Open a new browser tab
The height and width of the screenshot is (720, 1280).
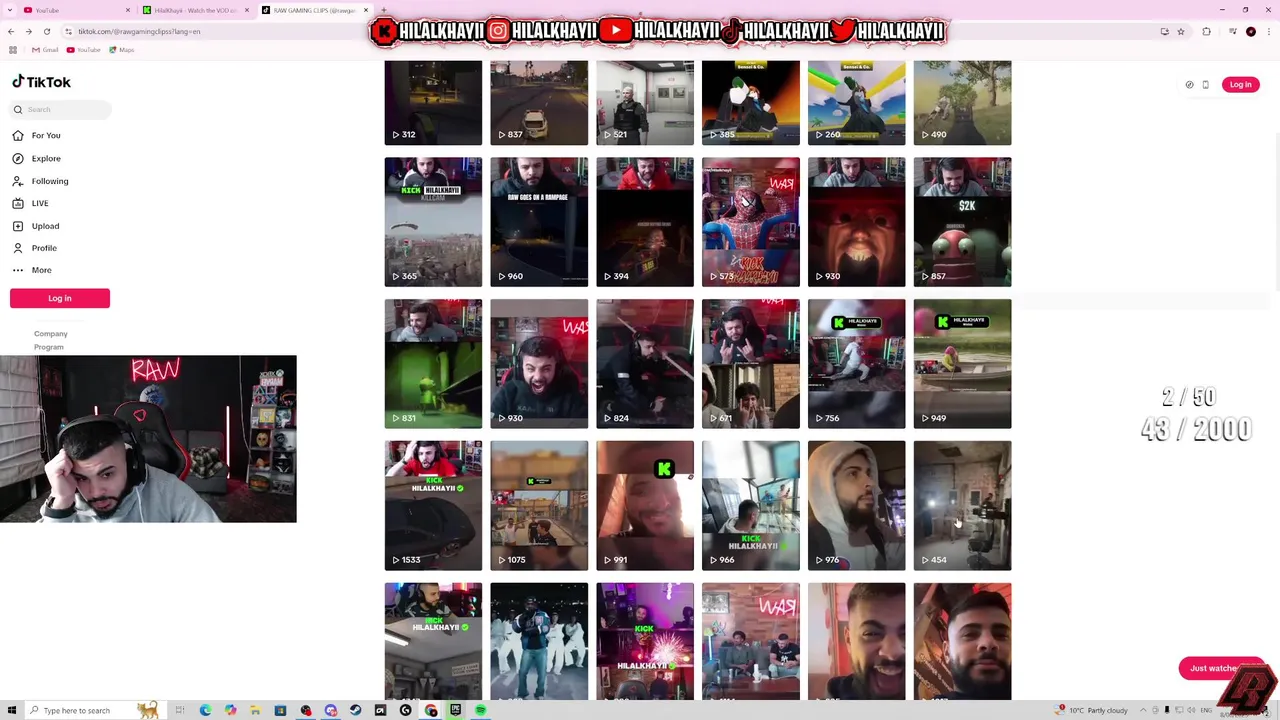click(x=384, y=10)
